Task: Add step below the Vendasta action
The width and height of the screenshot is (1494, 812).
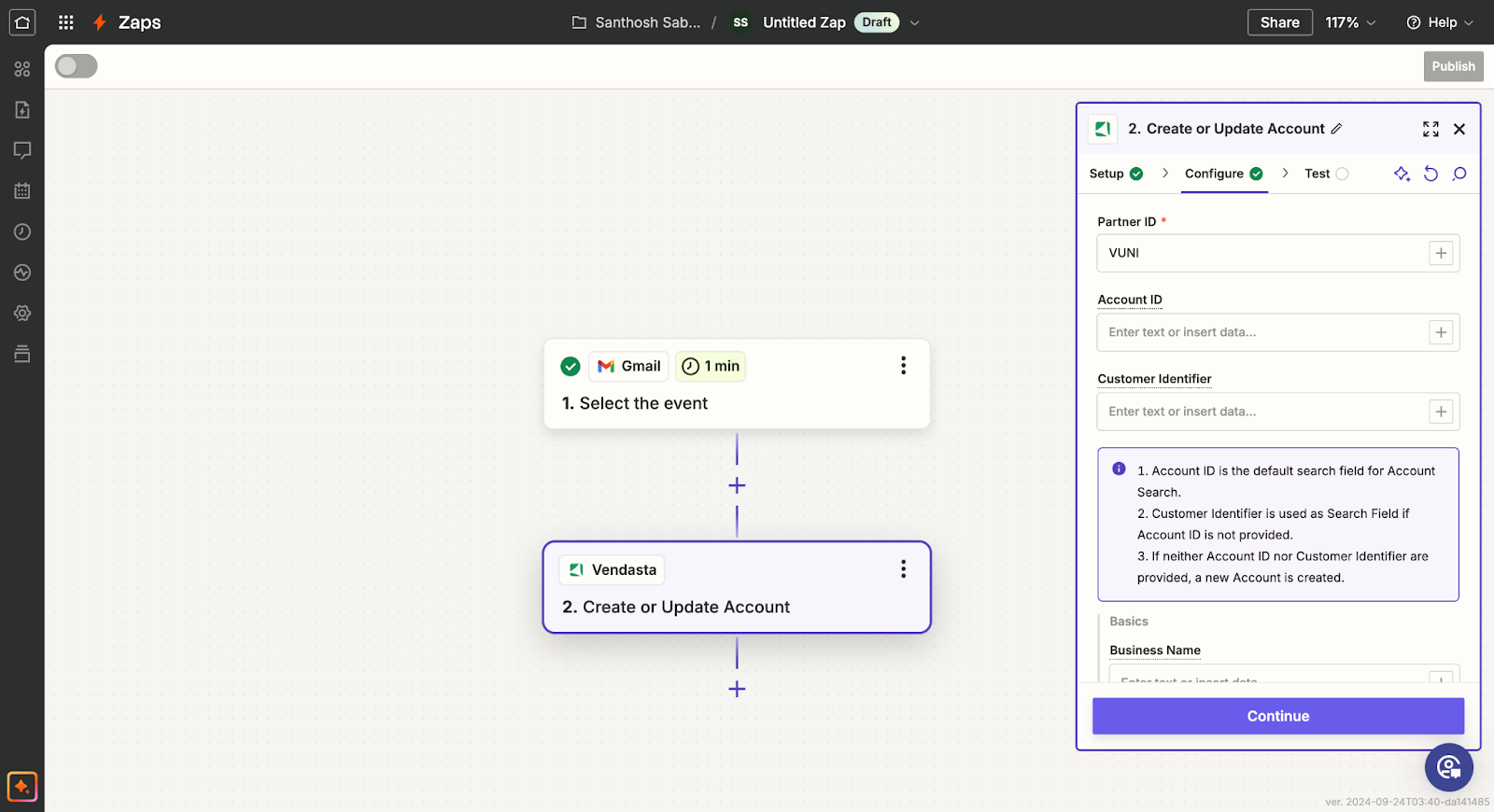Action: tap(737, 689)
